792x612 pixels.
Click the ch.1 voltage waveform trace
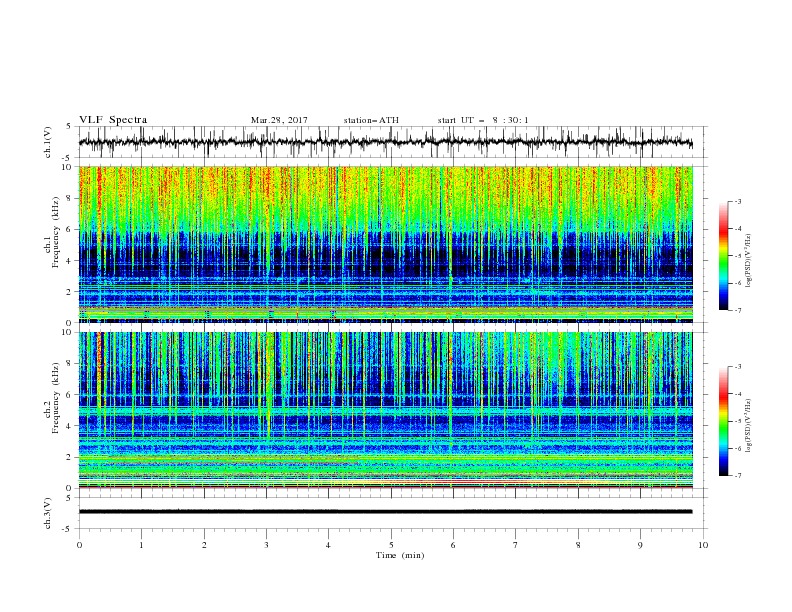(385, 142)
